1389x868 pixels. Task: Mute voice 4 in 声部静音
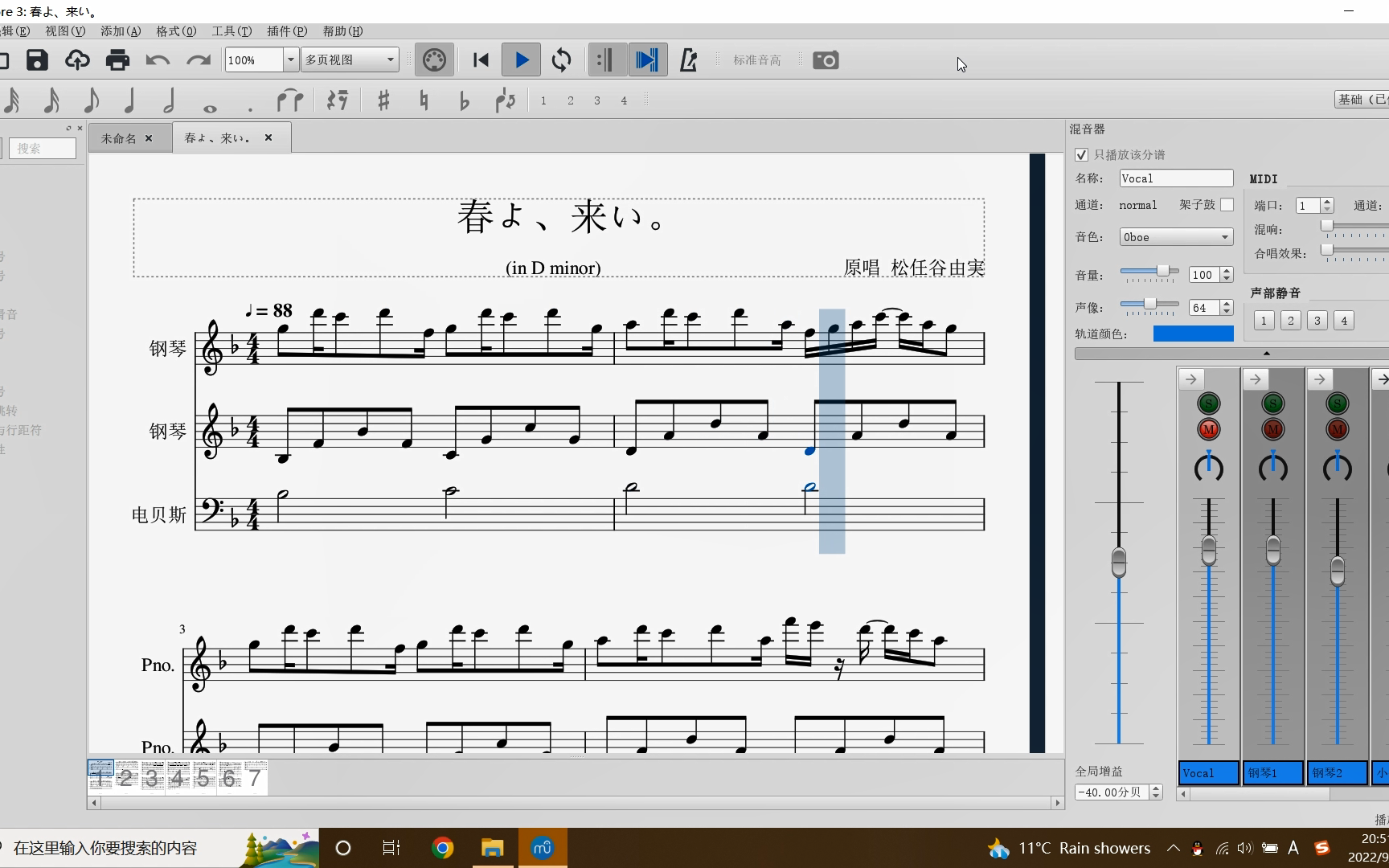[1343, 321]
